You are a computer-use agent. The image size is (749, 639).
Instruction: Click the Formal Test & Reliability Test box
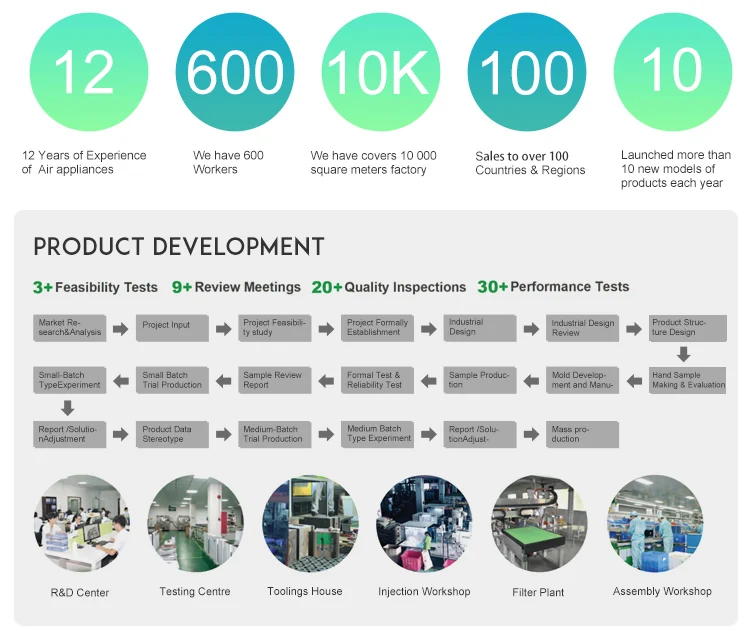coord(377,380)
